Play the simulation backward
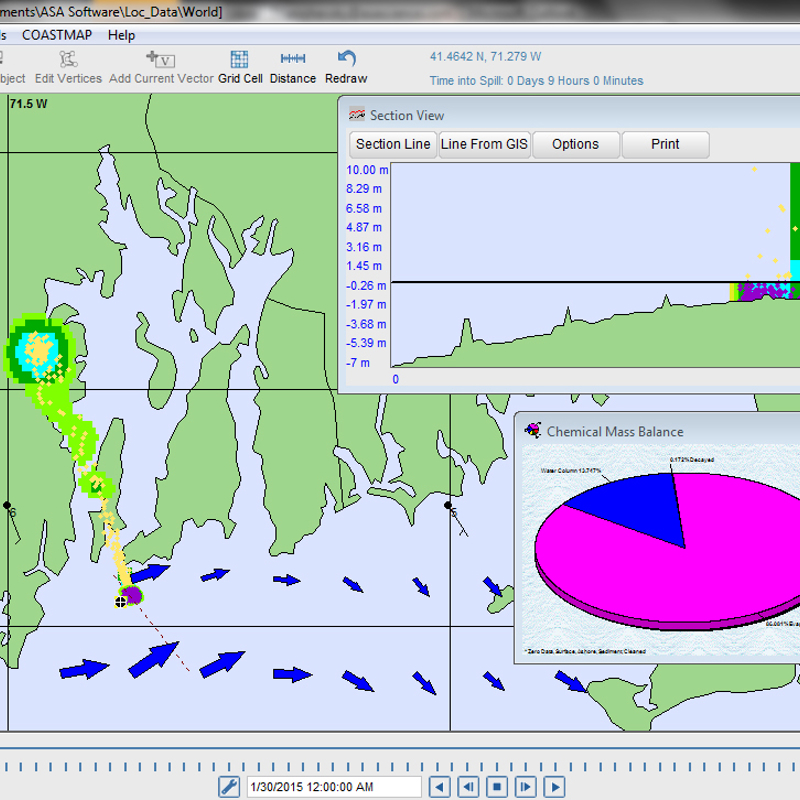The width and height of the screenshot is (800, 800). coord(440,787)
